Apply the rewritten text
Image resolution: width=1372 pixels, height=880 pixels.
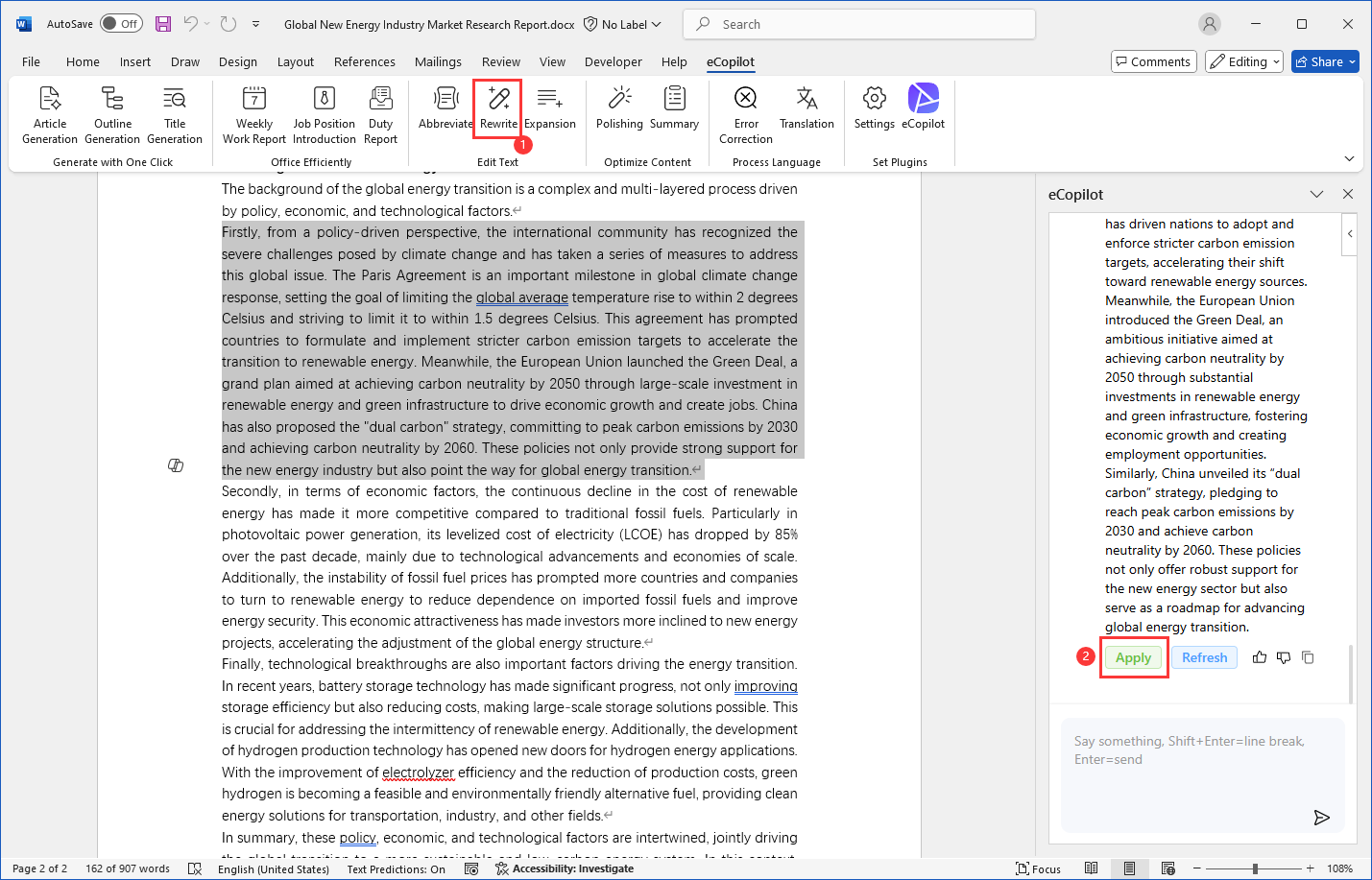[x=1133, y=657]
